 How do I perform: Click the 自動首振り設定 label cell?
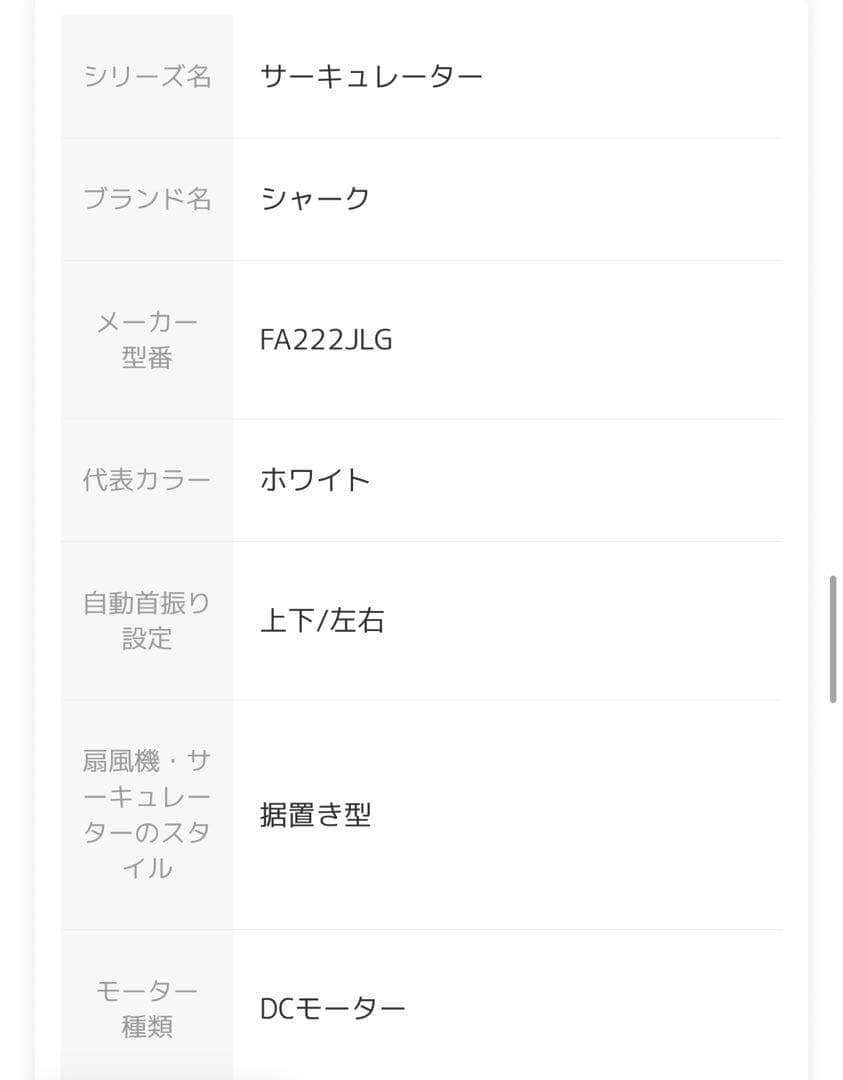click(x=147, y=621)
